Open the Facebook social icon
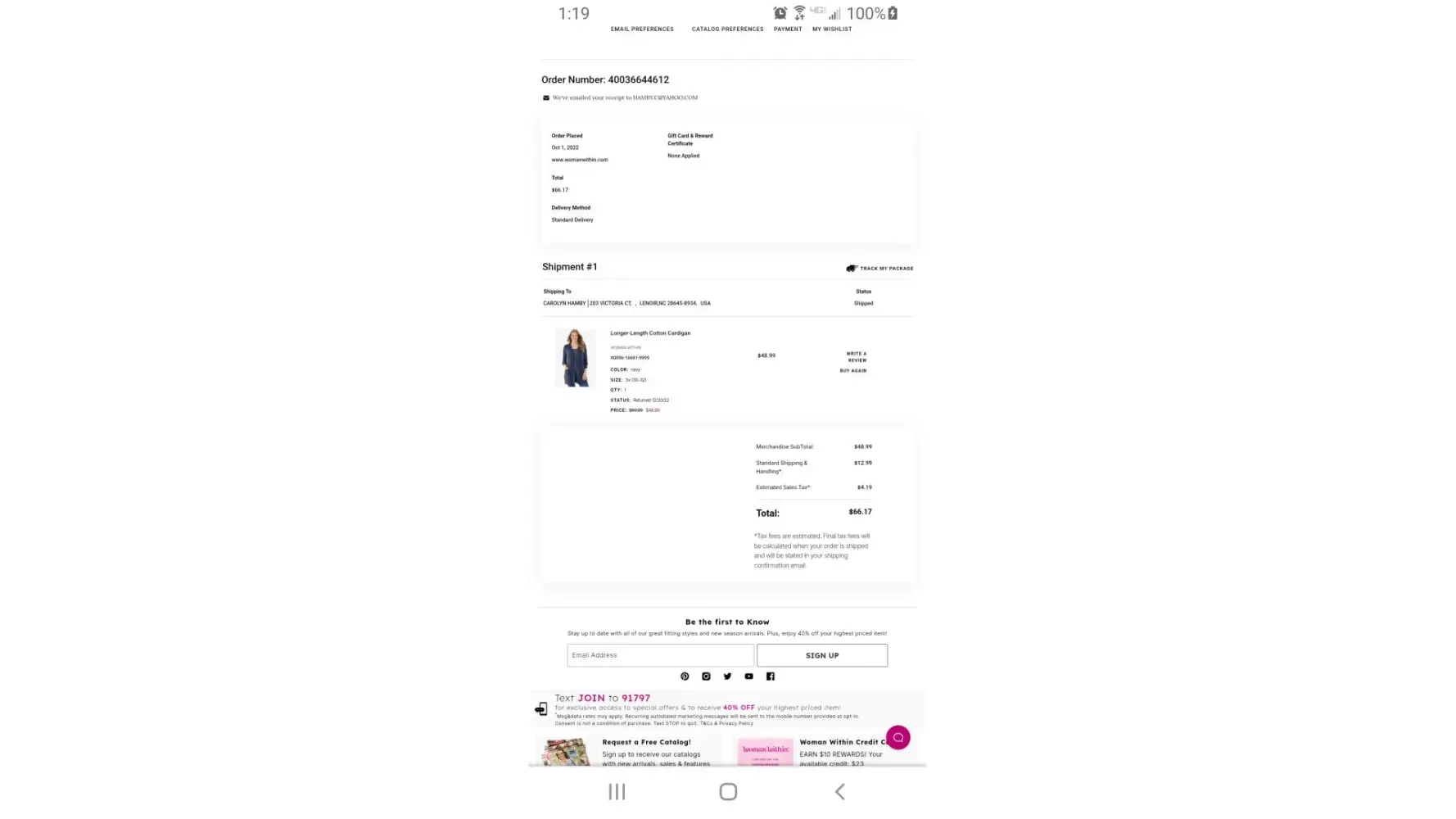 coord(770,676)
